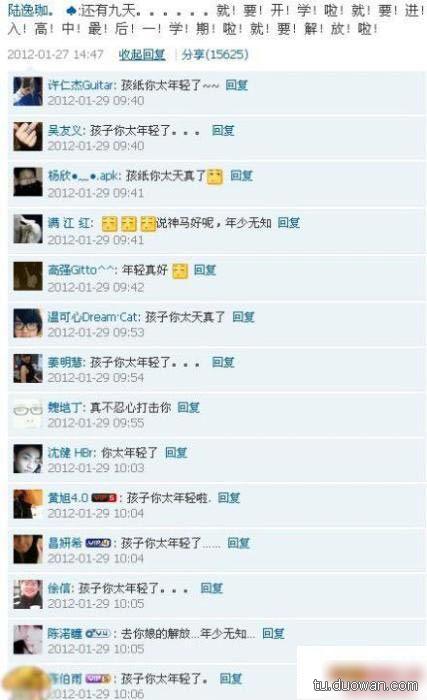
Task: Click 姜明慧's avatar image
Action: [28, 368]
